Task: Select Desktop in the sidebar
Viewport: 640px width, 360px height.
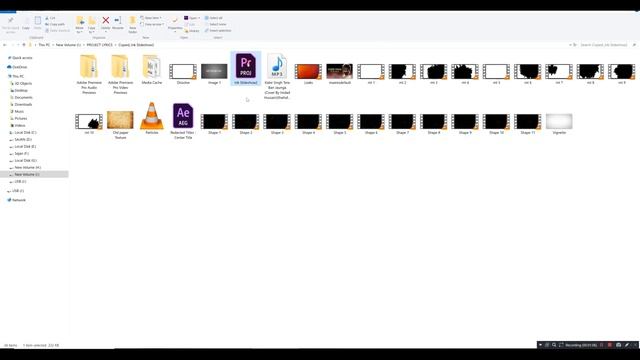Action: 19,90
